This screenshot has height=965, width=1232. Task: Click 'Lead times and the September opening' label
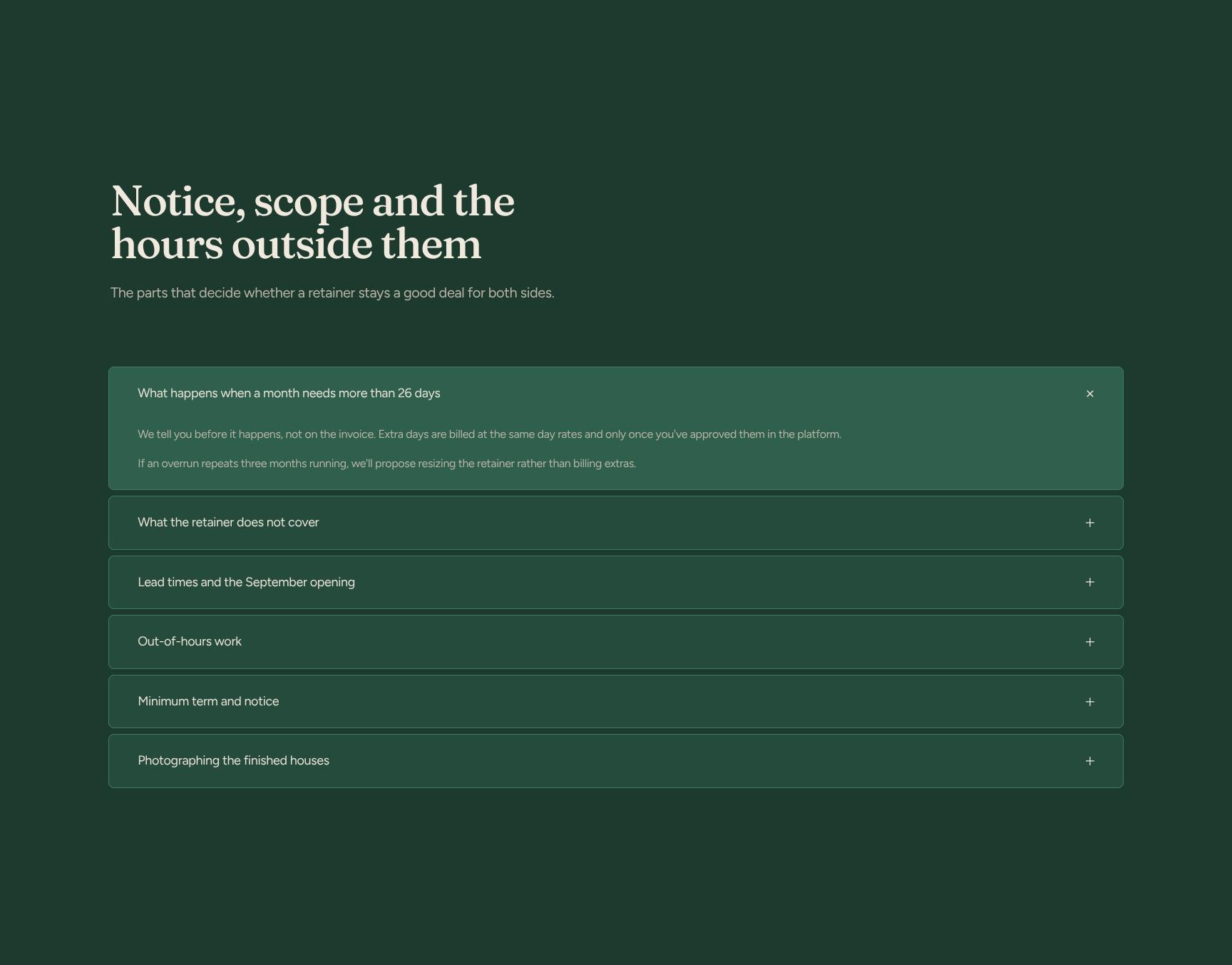[246, 582]
